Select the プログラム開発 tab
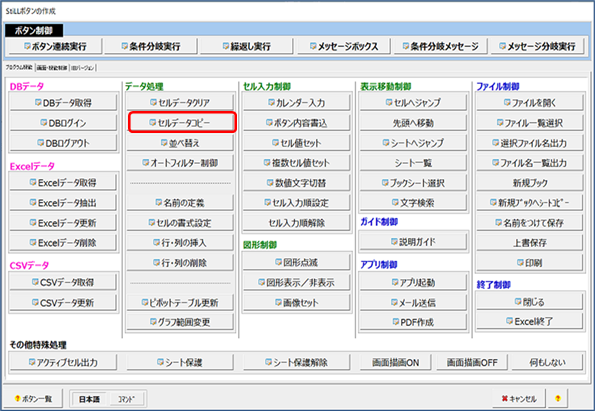Viewport: 595px width, 411px height. pos(19,67)
